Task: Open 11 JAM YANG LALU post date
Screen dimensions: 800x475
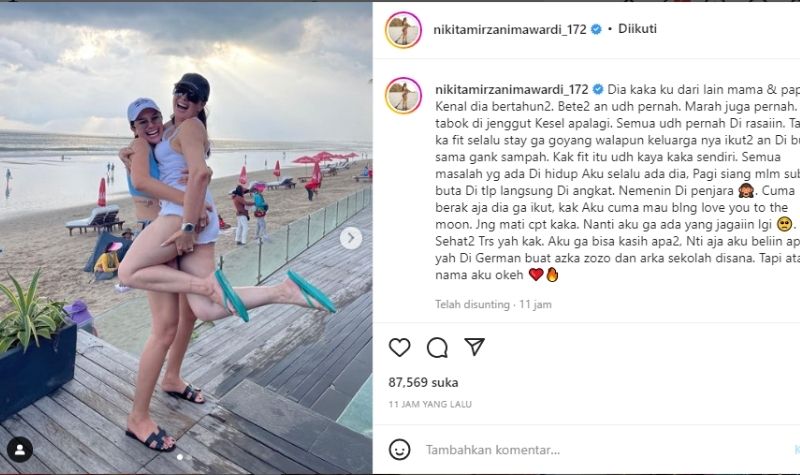Action: [x=430, y=404]
